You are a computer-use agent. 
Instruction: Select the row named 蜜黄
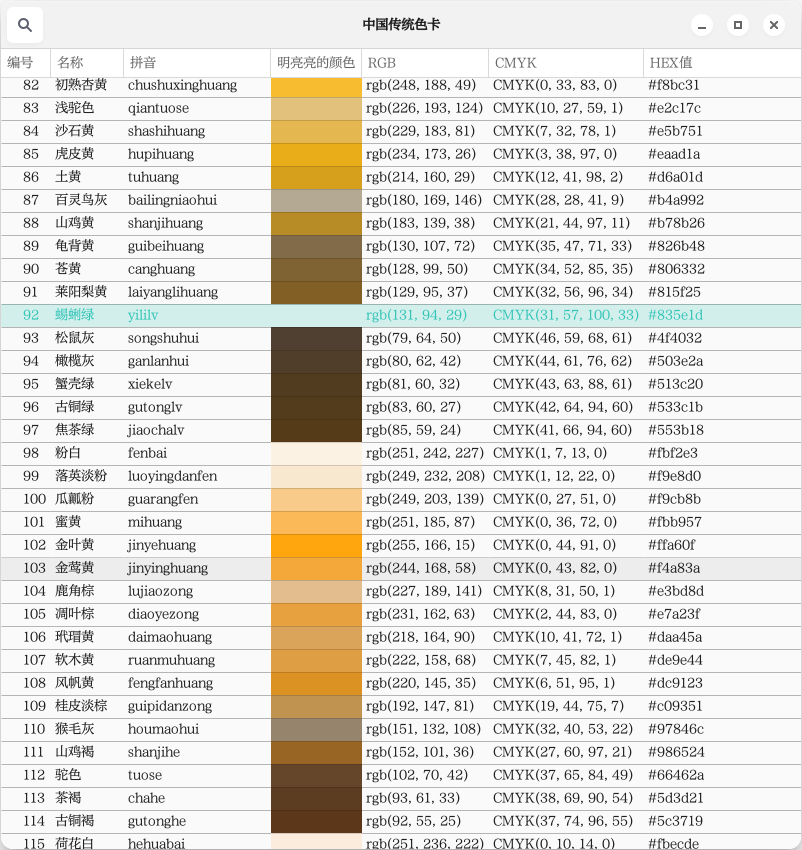pos(401,523)
